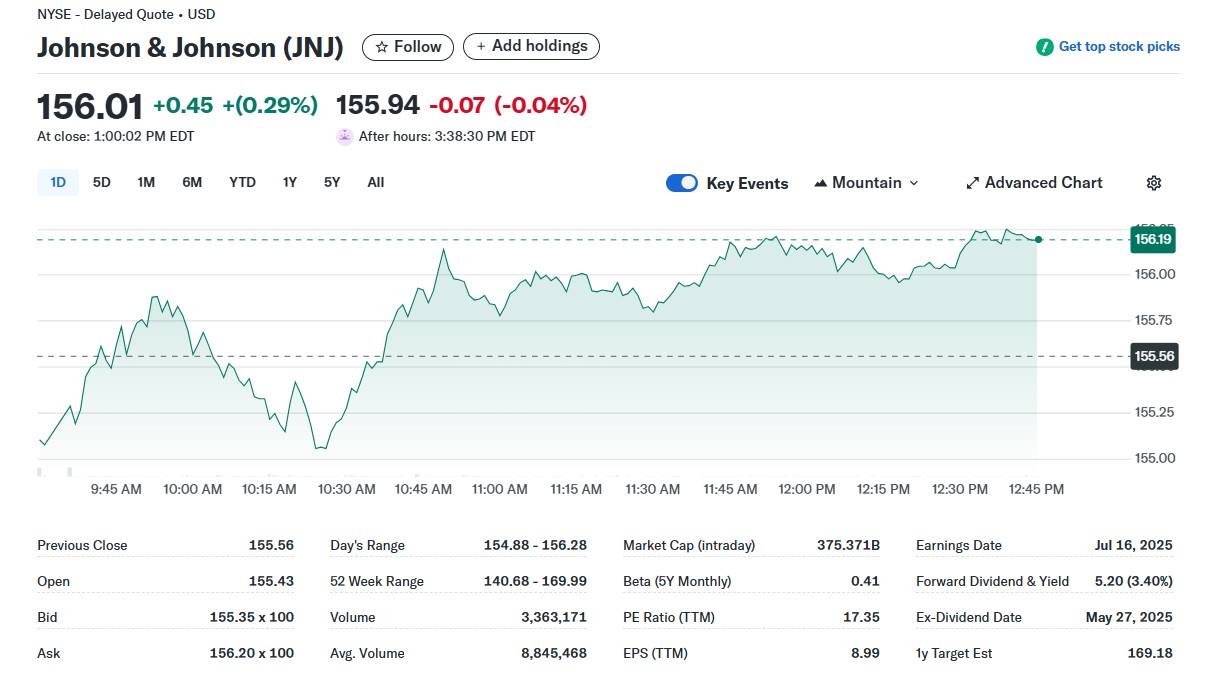Click 52 Week Range value 140.68 - 169.99
Image resolution: width=1206 pixels, height=682 pixels.
(535, 581)
